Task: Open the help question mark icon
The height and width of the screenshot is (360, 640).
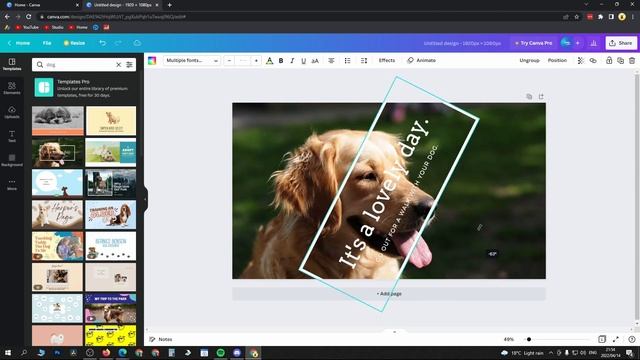Action: 631,339
